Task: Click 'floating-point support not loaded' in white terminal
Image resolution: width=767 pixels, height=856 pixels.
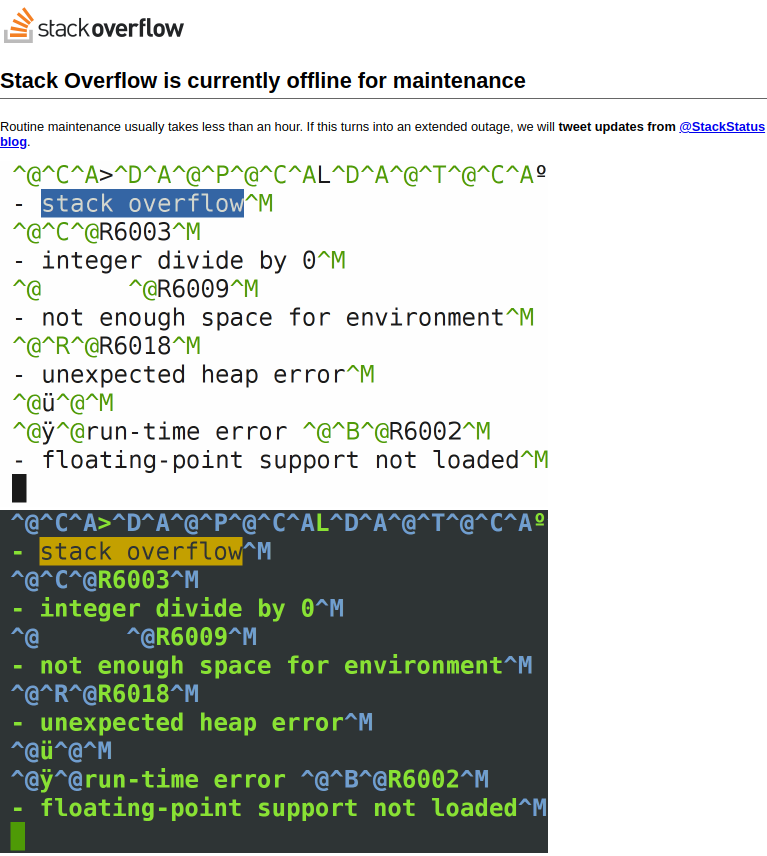Action: (280, 460)
